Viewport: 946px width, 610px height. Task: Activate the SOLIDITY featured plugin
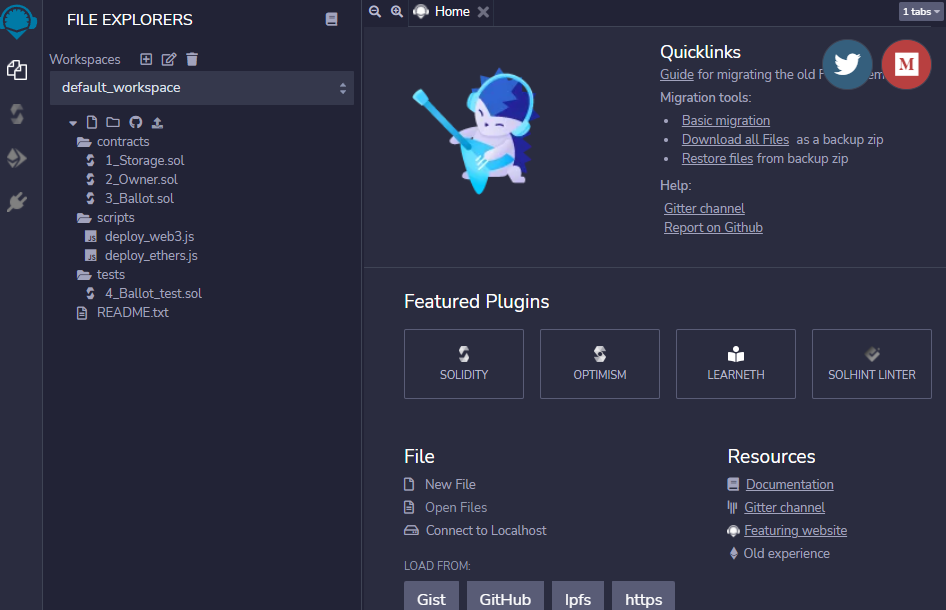(x=464, y=364)
